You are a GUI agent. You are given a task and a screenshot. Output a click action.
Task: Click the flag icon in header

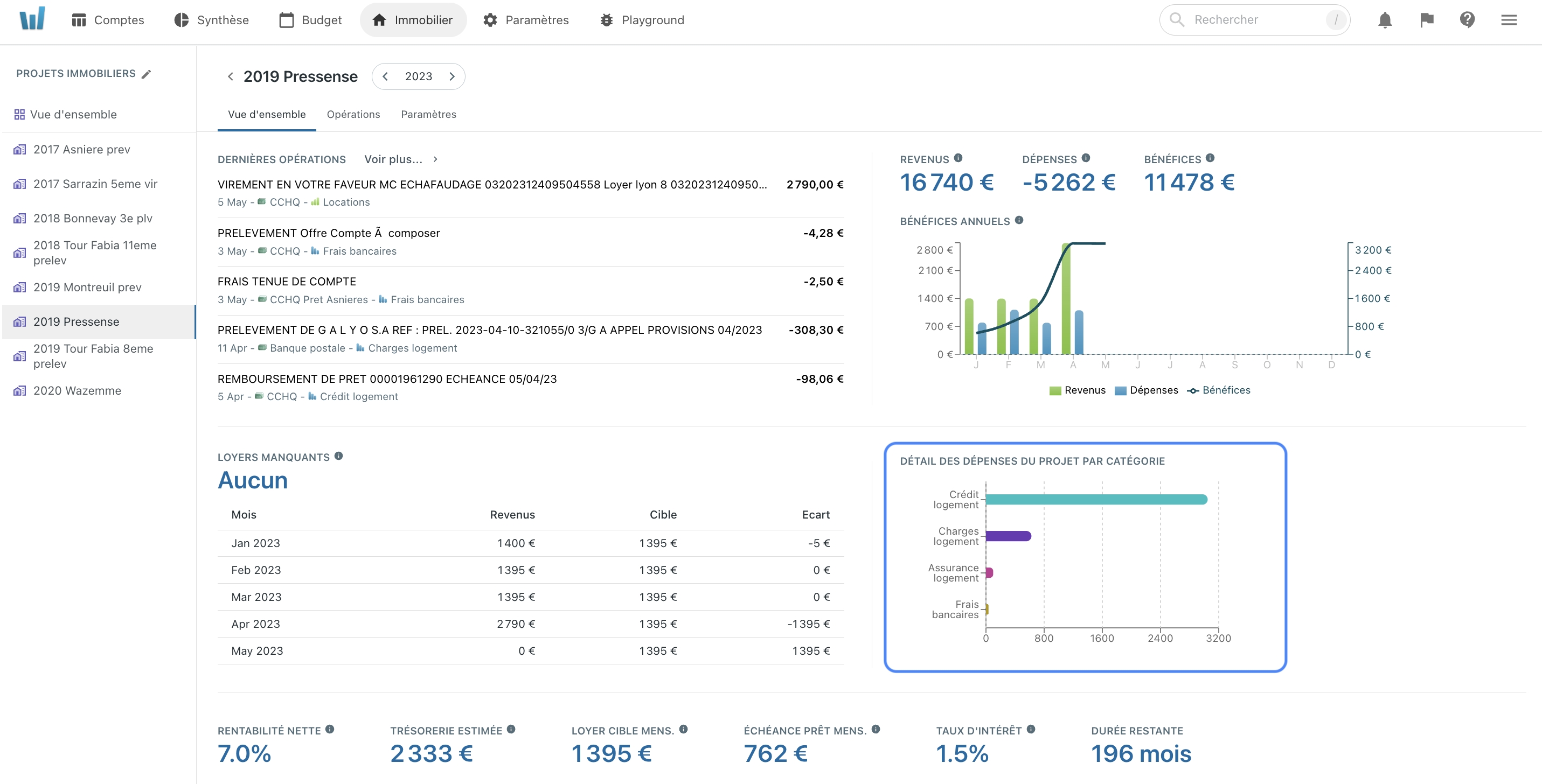pyautogui.click(x=1427, y=20)
